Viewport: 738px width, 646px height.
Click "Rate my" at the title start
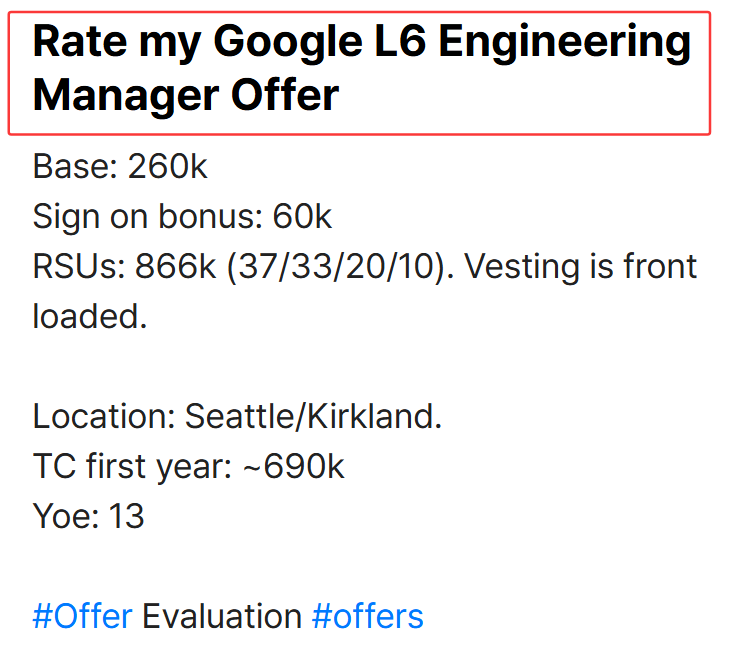(x=118, y=43)
